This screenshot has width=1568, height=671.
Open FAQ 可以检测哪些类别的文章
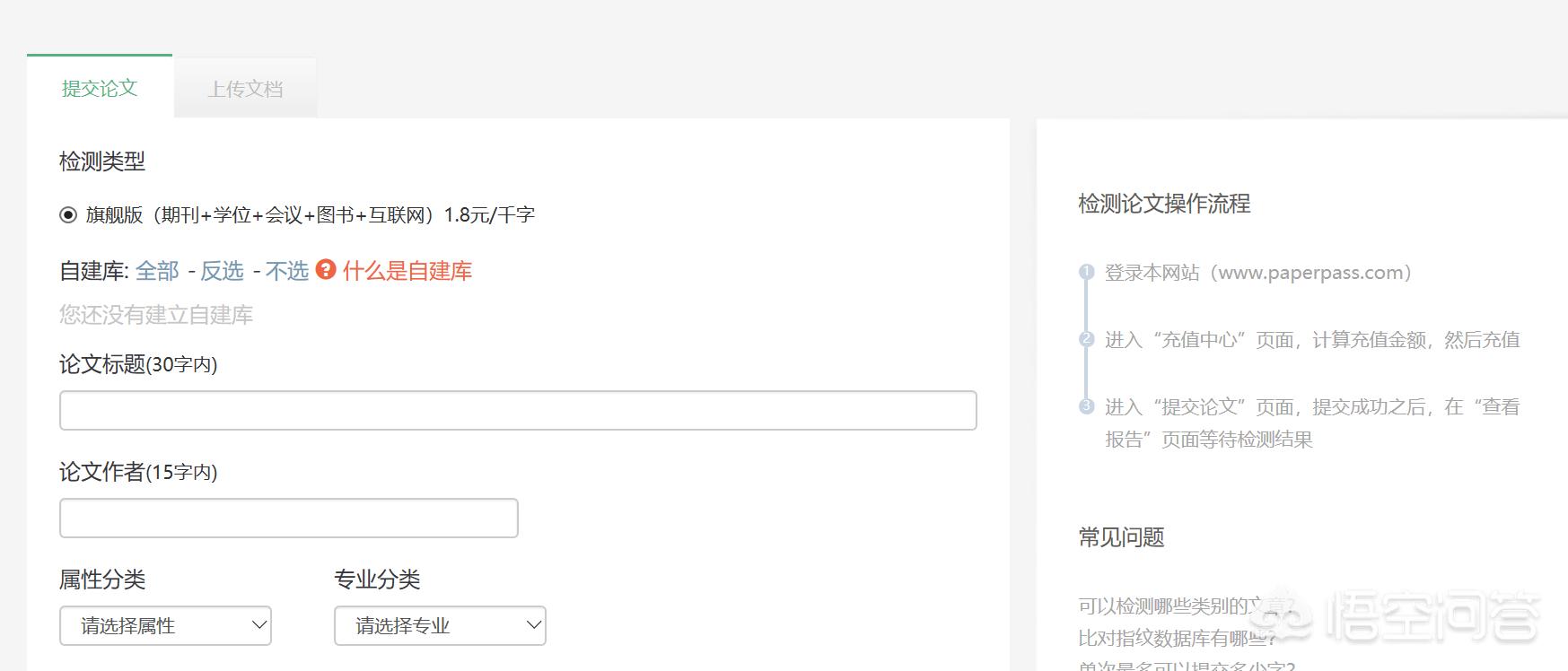click(x=1187, y=606)
